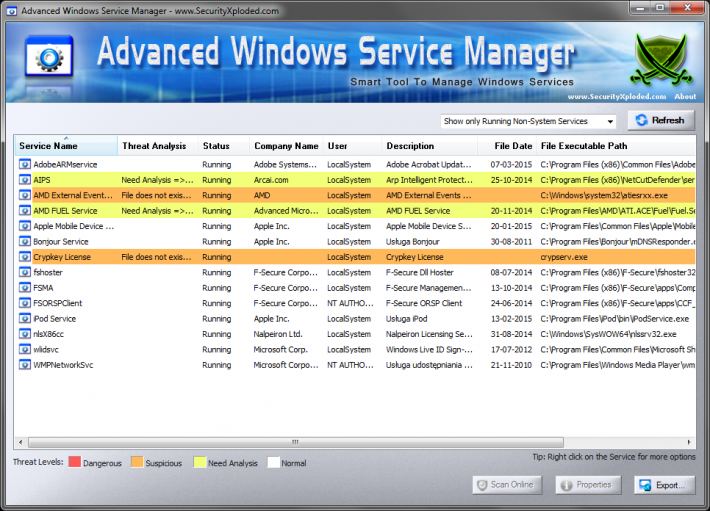Click the AIPS service row icon

24,180
